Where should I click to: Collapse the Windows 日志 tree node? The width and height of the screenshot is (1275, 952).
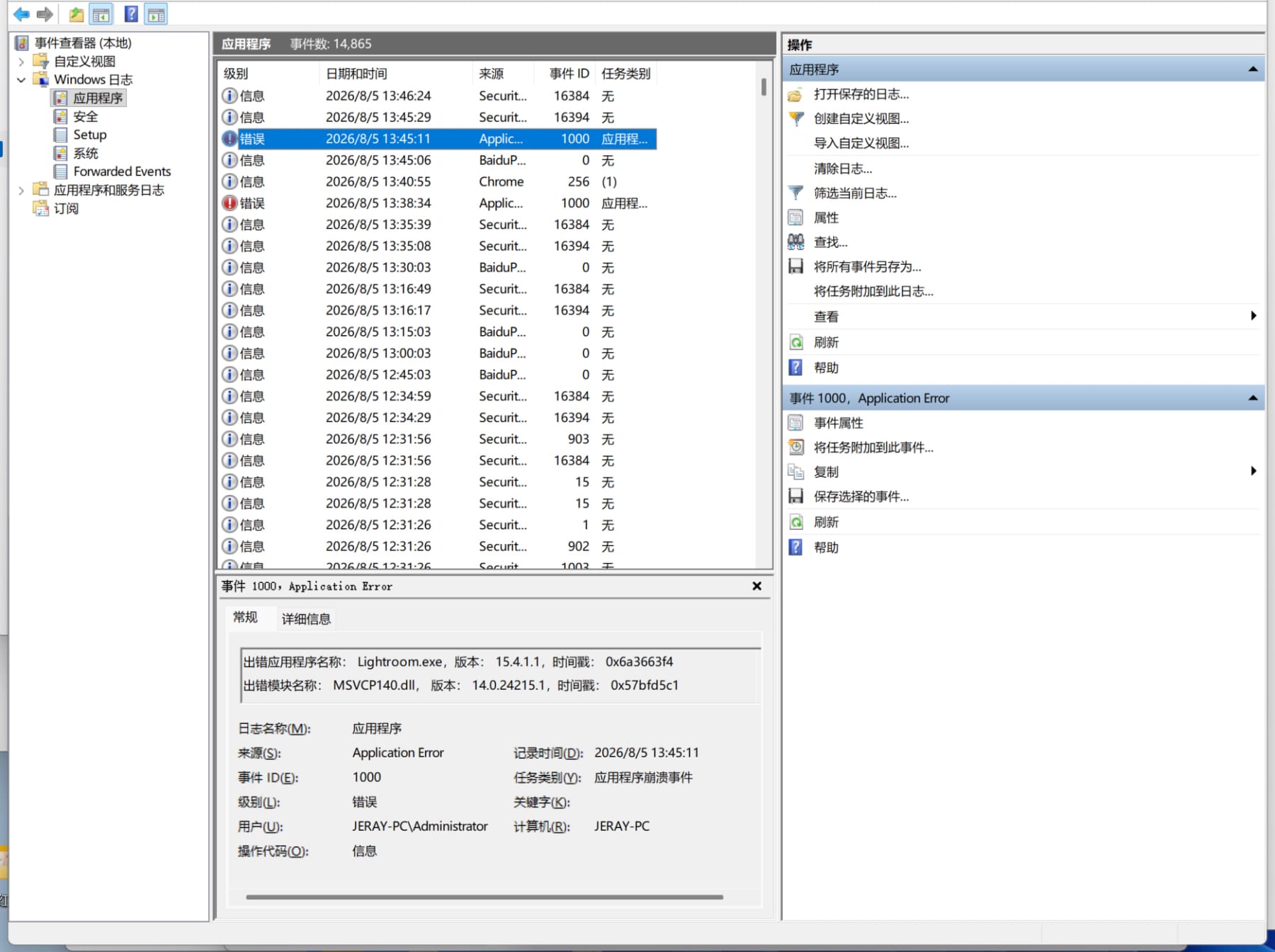(x=21, y=80)
